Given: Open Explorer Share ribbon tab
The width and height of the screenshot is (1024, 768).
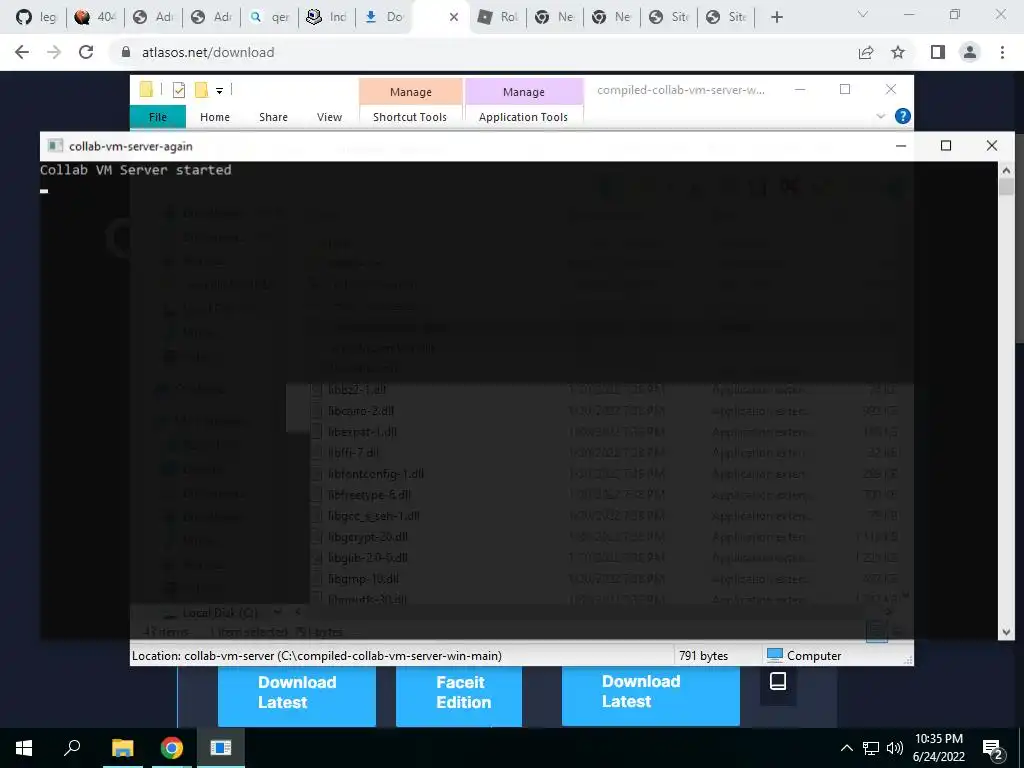Looking at the screenshot, I should (273, 117).
